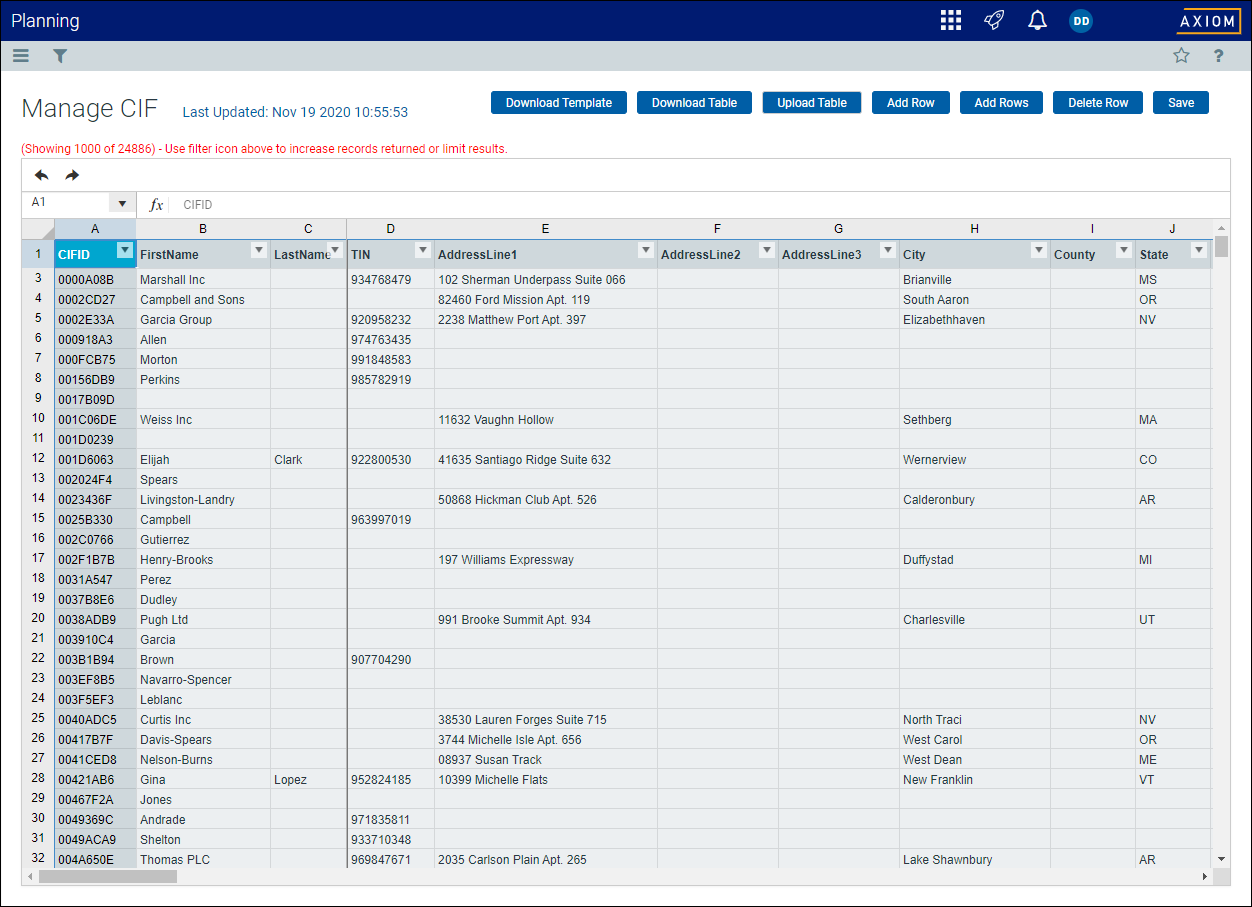Select cell 'Thomas PLC'
The width and height of the screenshot is (1252, 907).
203,859
